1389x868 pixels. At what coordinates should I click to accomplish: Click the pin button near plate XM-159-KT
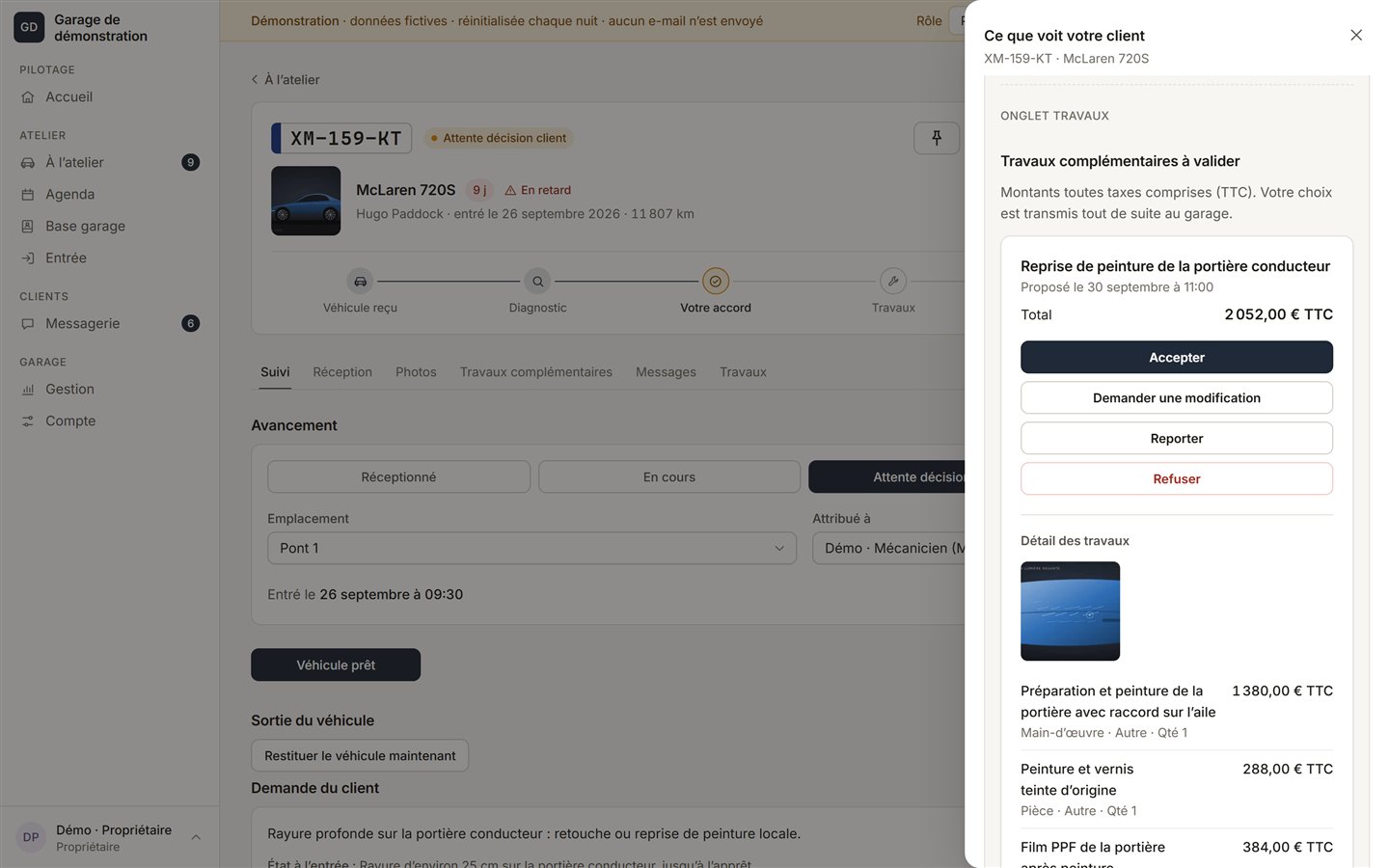pos(937,138)
